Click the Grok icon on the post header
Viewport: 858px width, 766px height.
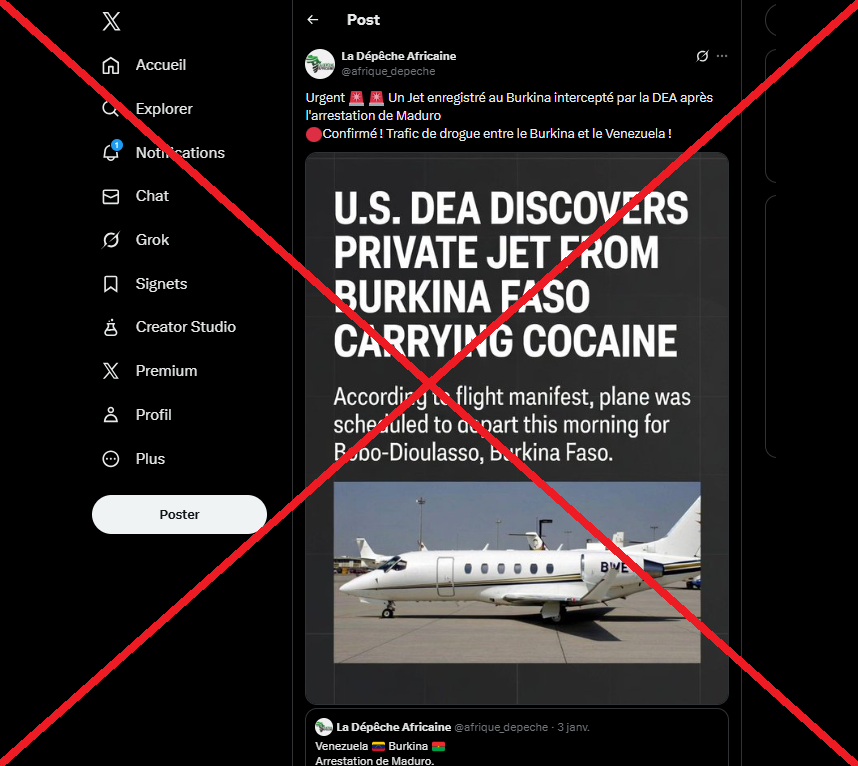coord(702,56)
